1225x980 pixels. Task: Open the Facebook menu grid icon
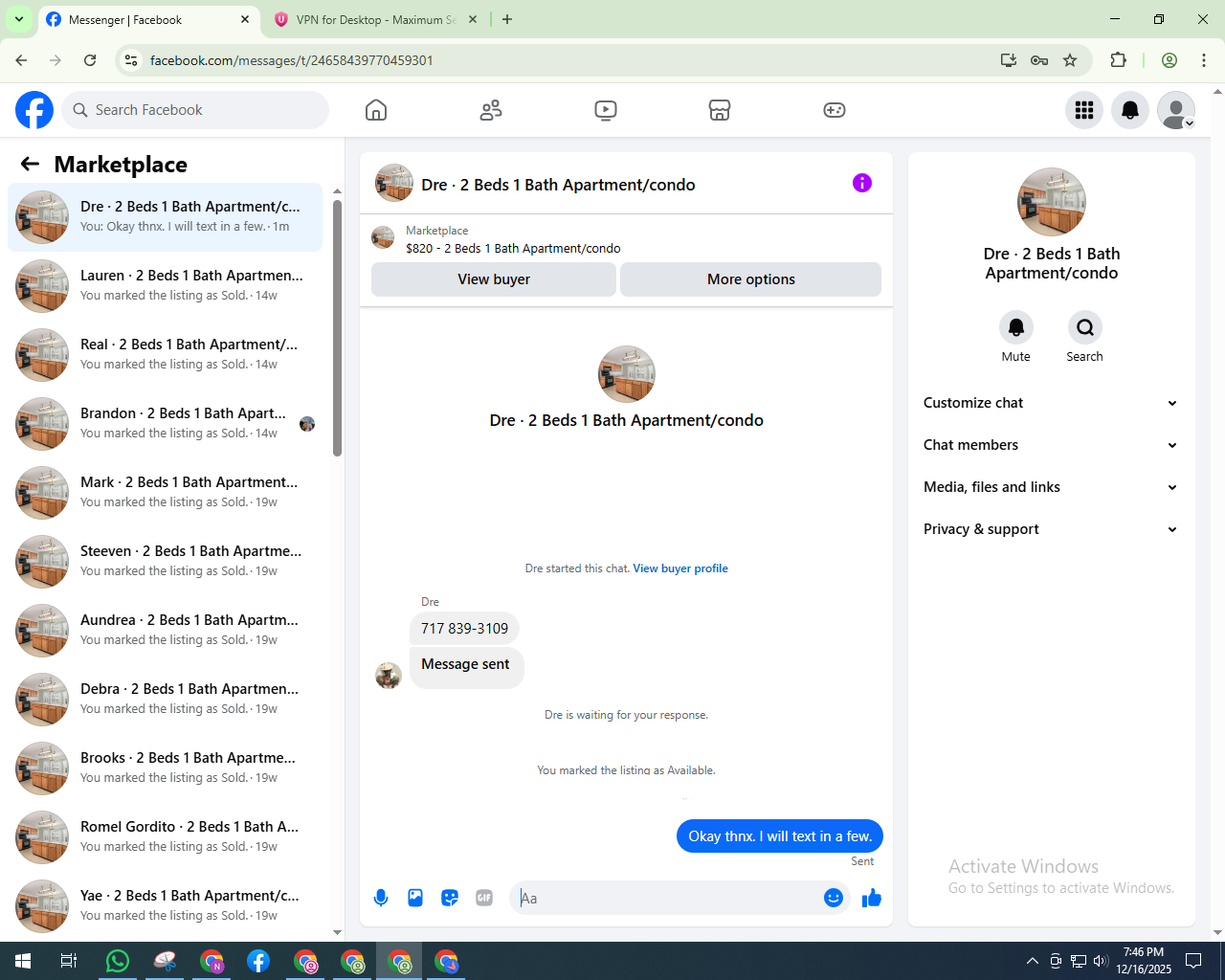1084,110
